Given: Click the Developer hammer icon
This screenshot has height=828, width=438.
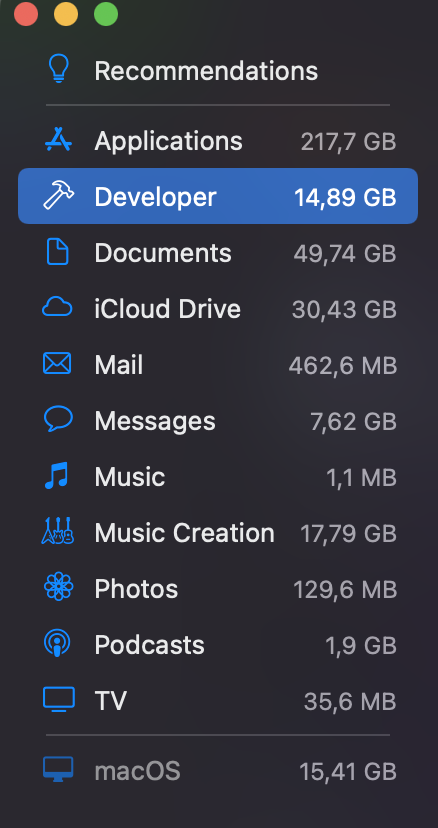Looking at the screenshot, I should click(58, 196).
